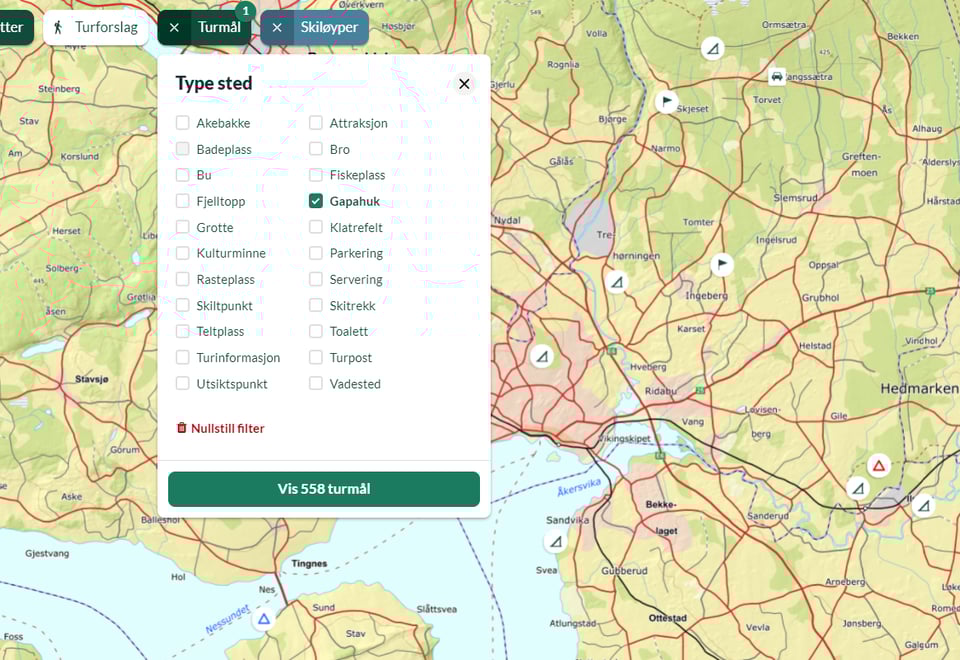The width and height of the screenshot is (960, 660).
Task: Open the Turforslag tab
Action: pyautogui.click(x=95, y=28)
